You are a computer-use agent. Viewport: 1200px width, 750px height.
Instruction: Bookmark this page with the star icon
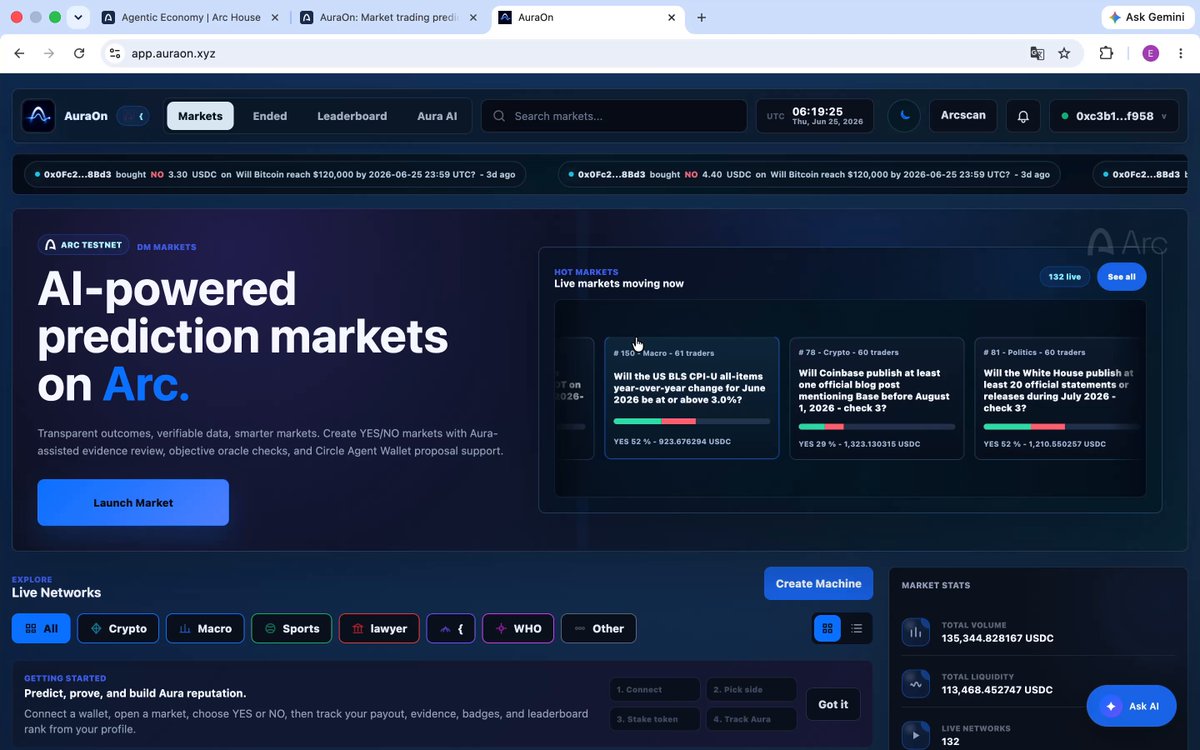click(x=1064, y=53)
